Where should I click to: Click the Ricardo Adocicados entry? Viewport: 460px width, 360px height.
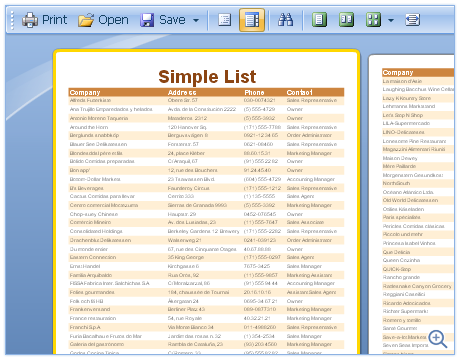click(406, 303)
